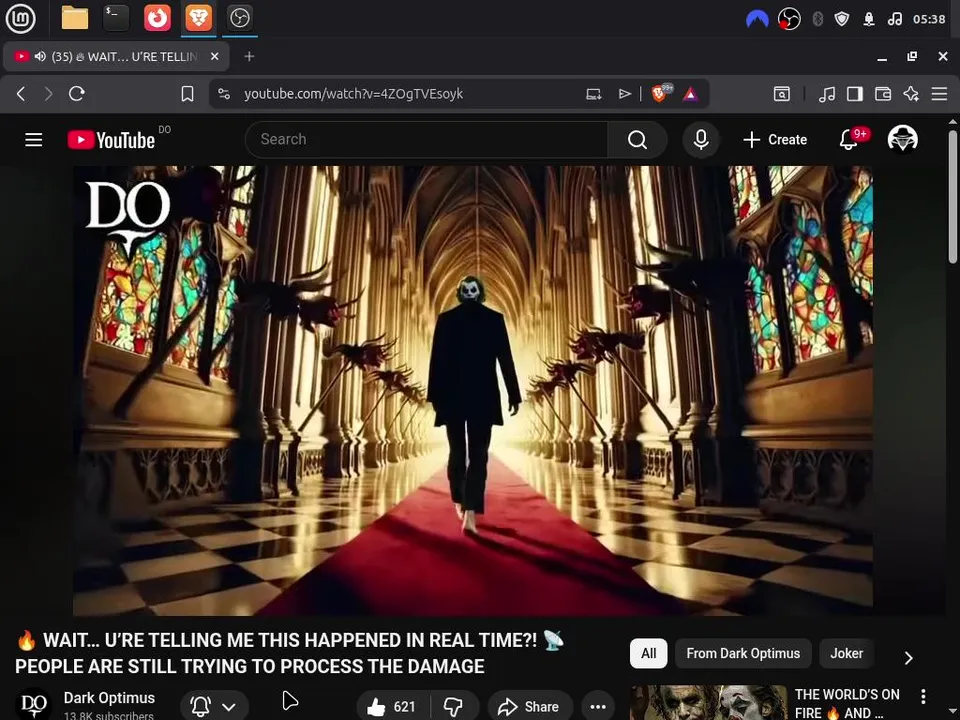Open Brave Rewards triangle icon
The height and width of the screenshot is (720, 960).
(x=691, y=94)
